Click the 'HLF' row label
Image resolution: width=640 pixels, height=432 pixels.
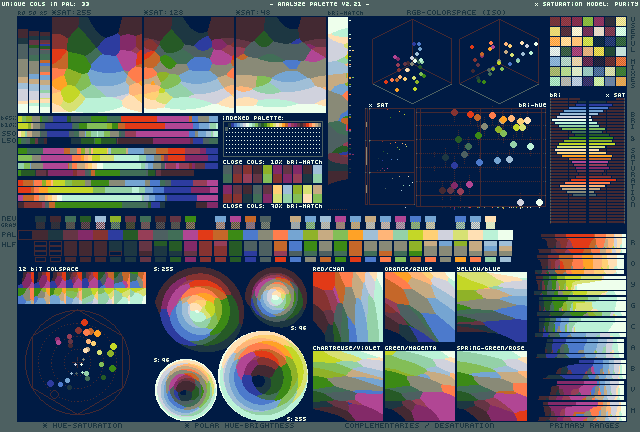pyautogui.click(x=9, y=244)
